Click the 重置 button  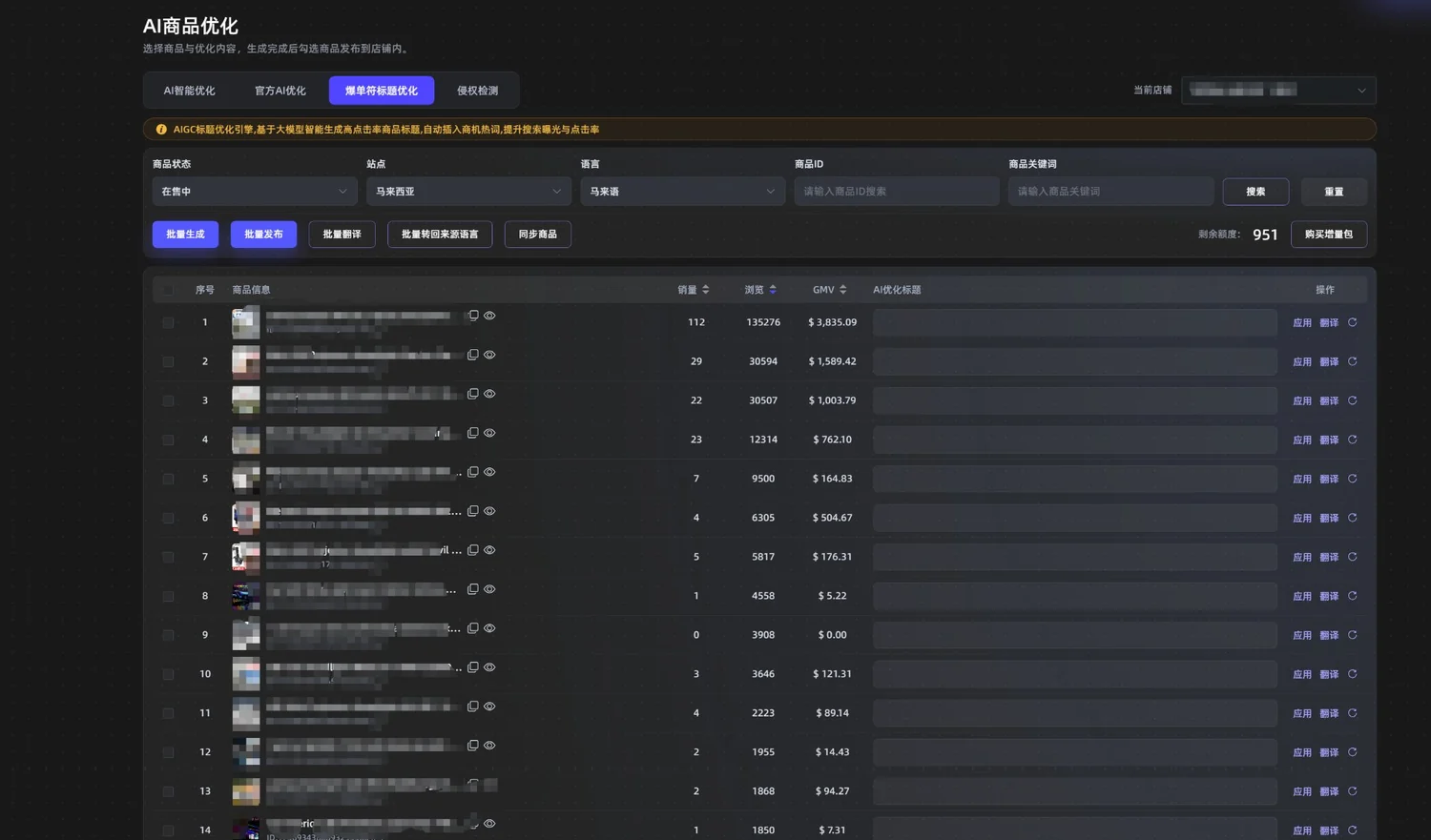(x=1334, y=192)
